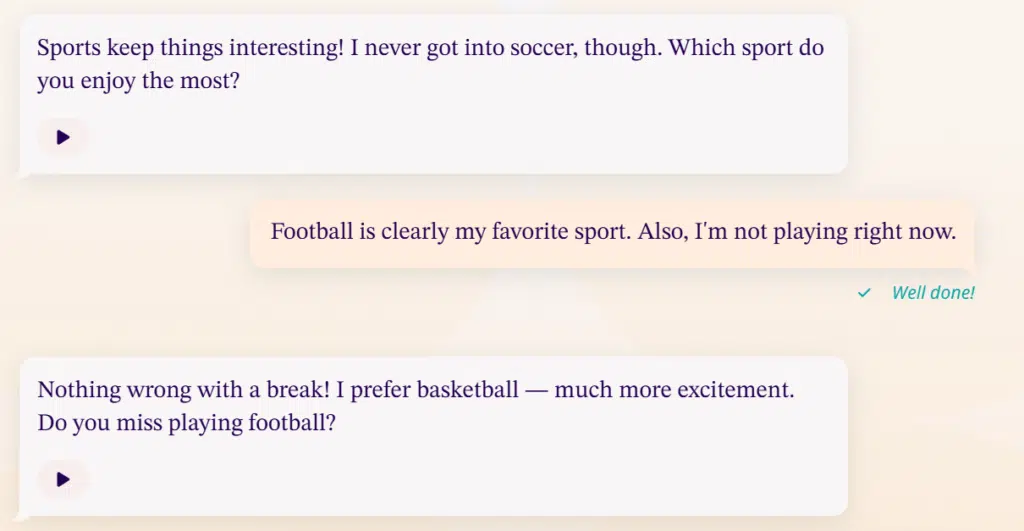Viewport: 1024px width, 531px height.
Task: Click the green checkmark icon
Action: click(x=864, y=293)
